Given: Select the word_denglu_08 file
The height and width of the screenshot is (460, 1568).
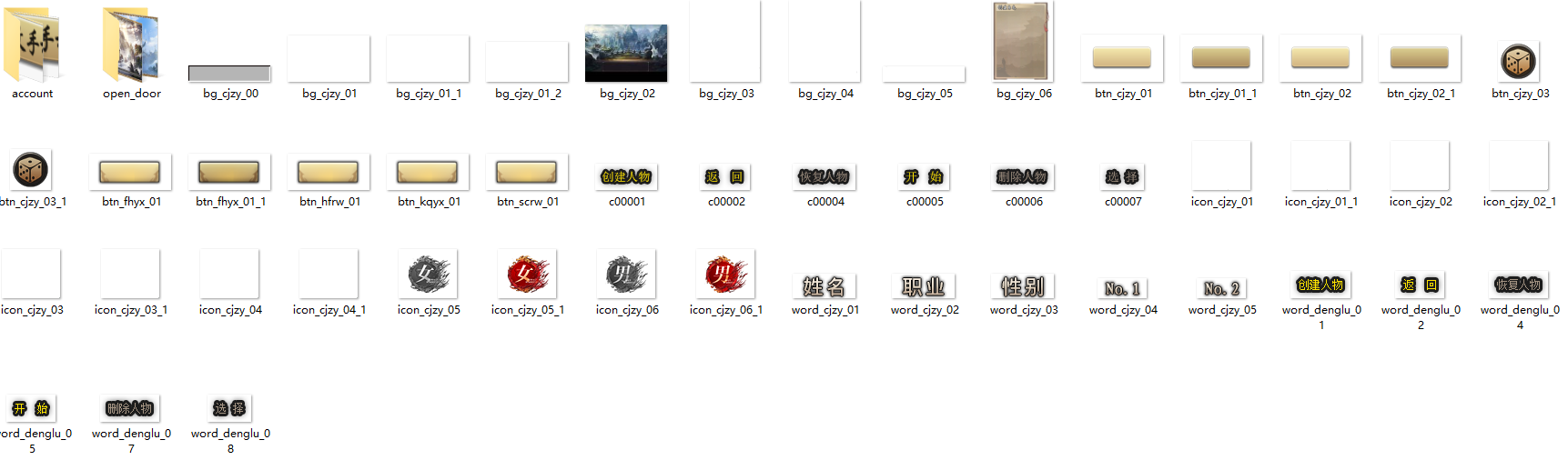Looking at the screenshot, I should pyautogui.click(x=229, y=408).
